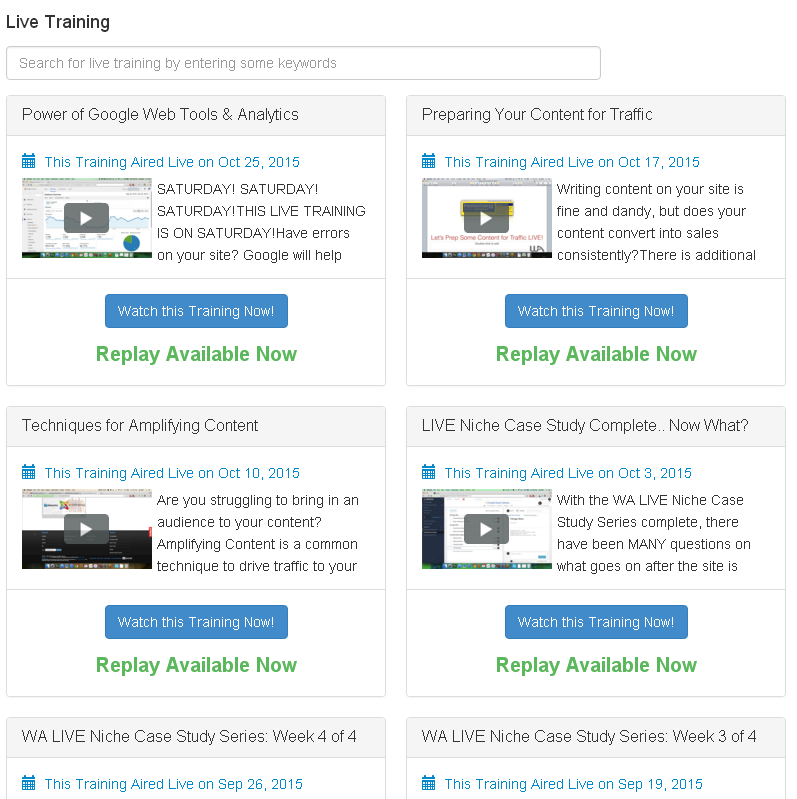Click 'LIVE Niche Case Study Complete.. Now What?' title

585,425
